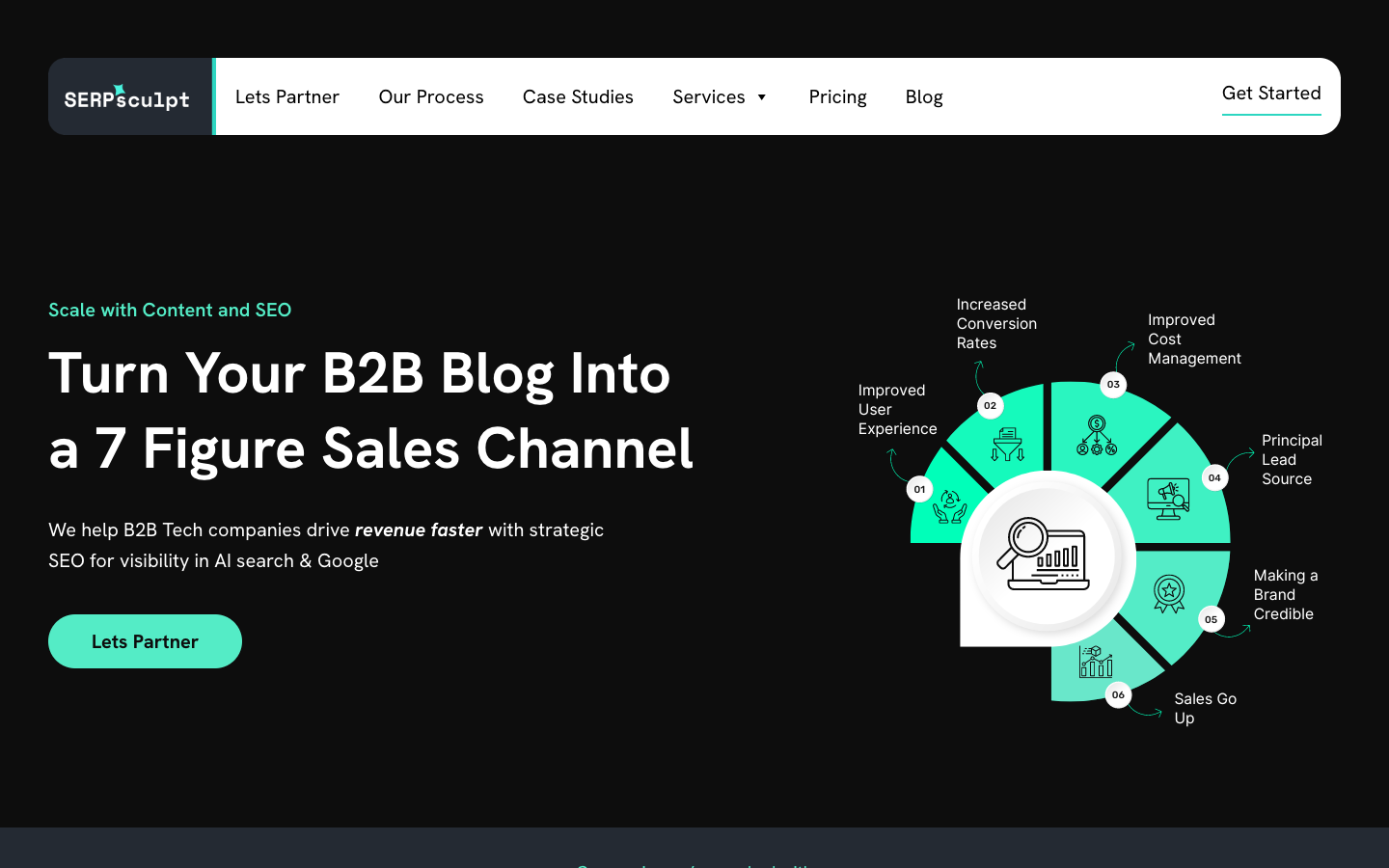Click the 06 number badge
This screenshot has height=868, width=1389.
[1118, 695]
